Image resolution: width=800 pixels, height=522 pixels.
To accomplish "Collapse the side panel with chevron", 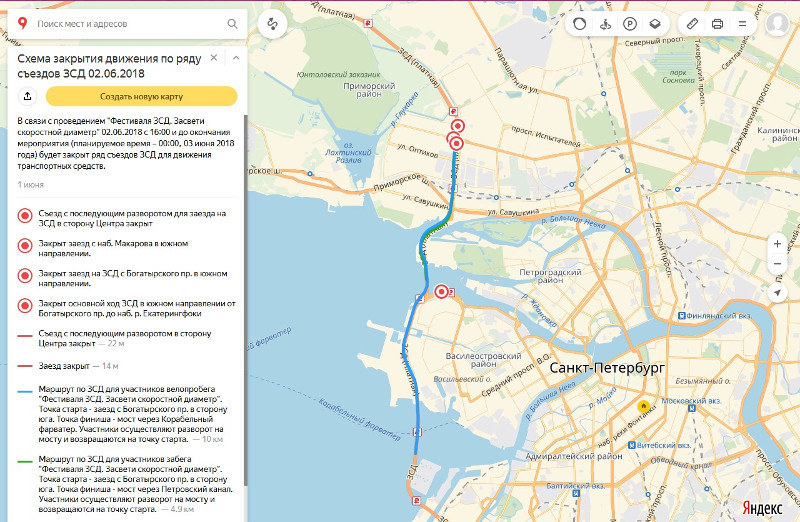I will [x=236, y=58].
